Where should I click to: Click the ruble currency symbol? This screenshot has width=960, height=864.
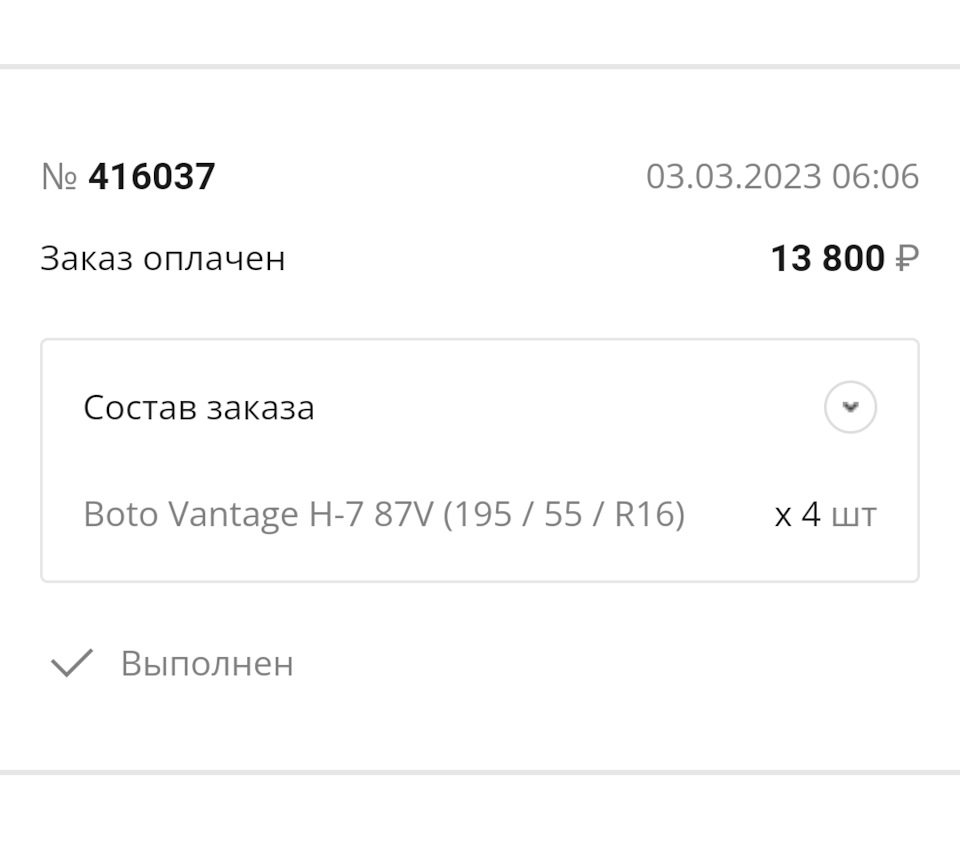906,259
